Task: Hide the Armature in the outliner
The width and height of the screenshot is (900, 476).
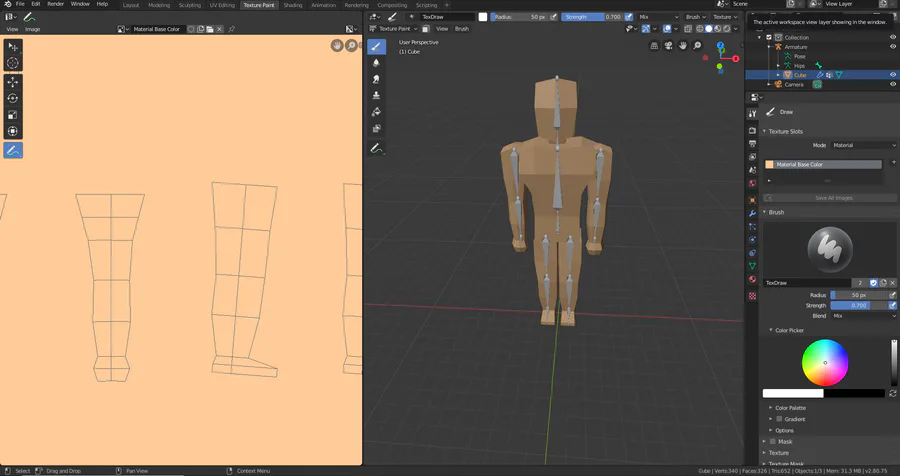Action: point(893,47)
